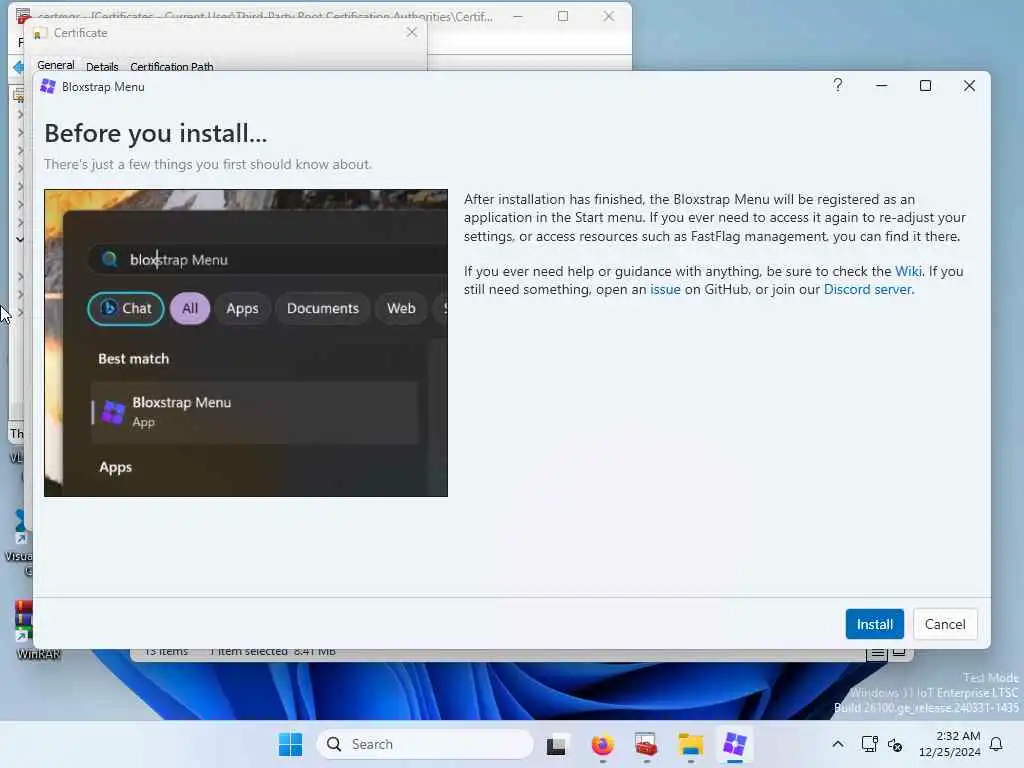Image resolution: width=1024 pixels, height=768 pixels.
Task: Open the red toolbox app in taskbar
Action: click(x=646, y=744)
